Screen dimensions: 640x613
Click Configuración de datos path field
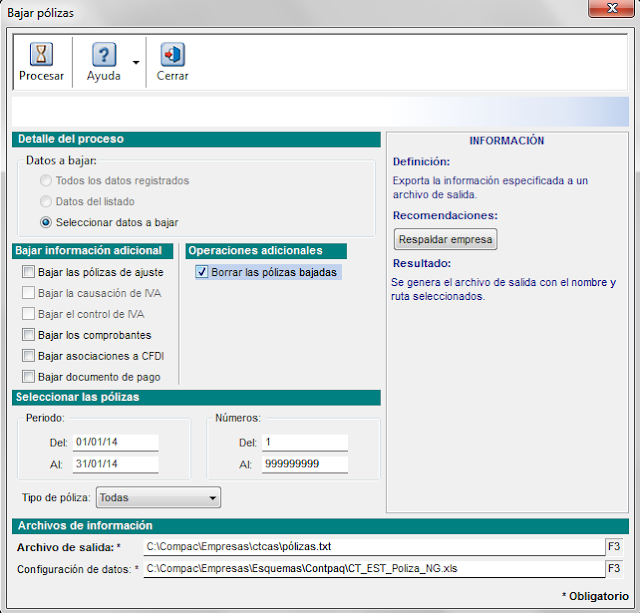[x=374, y=569]
